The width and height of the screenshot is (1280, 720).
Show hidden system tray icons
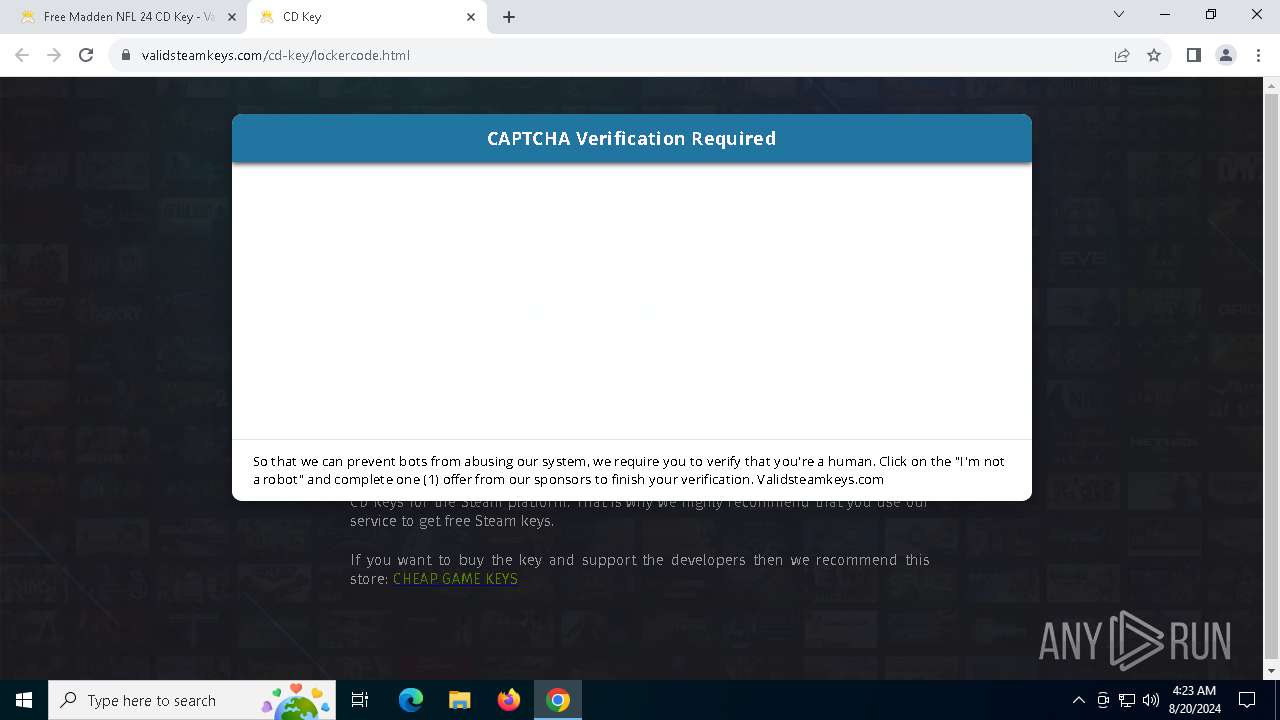[1078, 700]
